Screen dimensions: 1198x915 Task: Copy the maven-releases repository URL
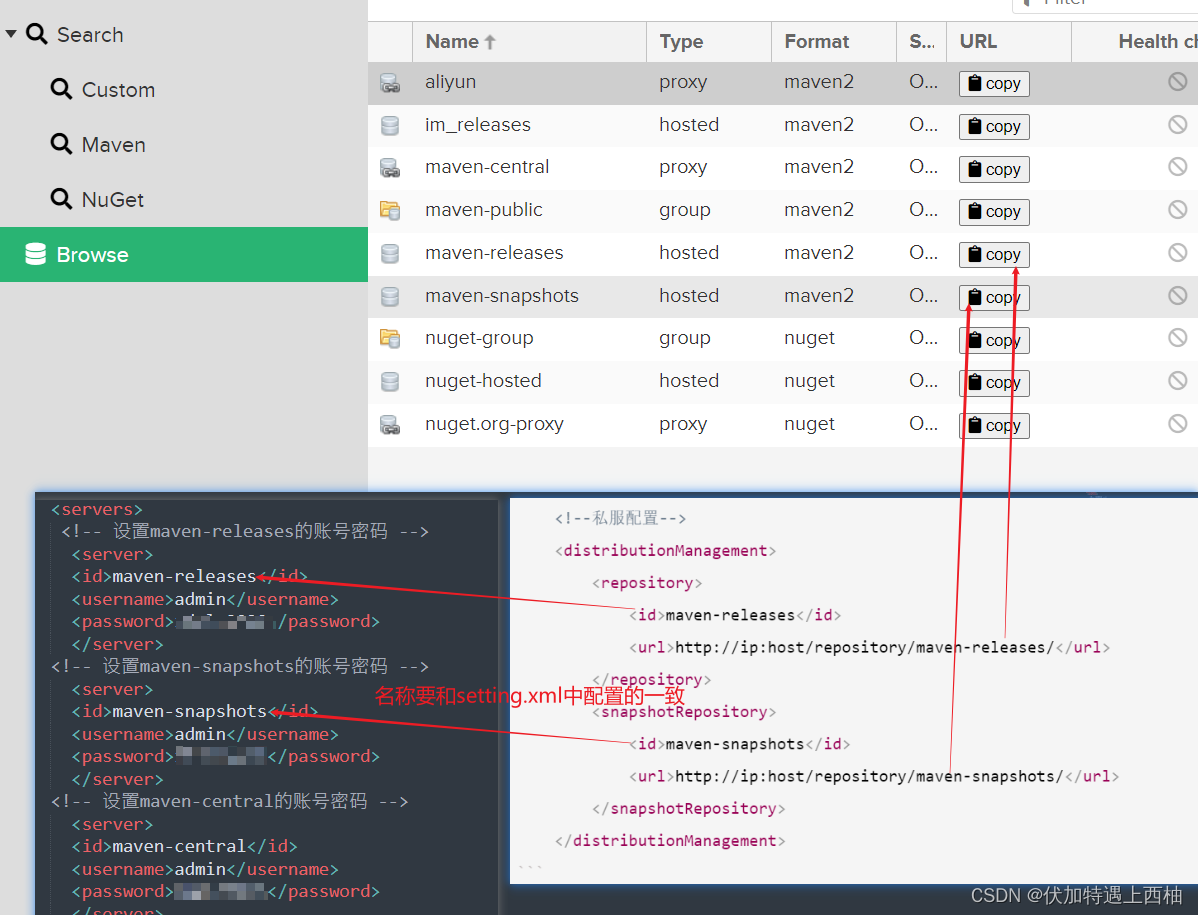pos(994,254)
